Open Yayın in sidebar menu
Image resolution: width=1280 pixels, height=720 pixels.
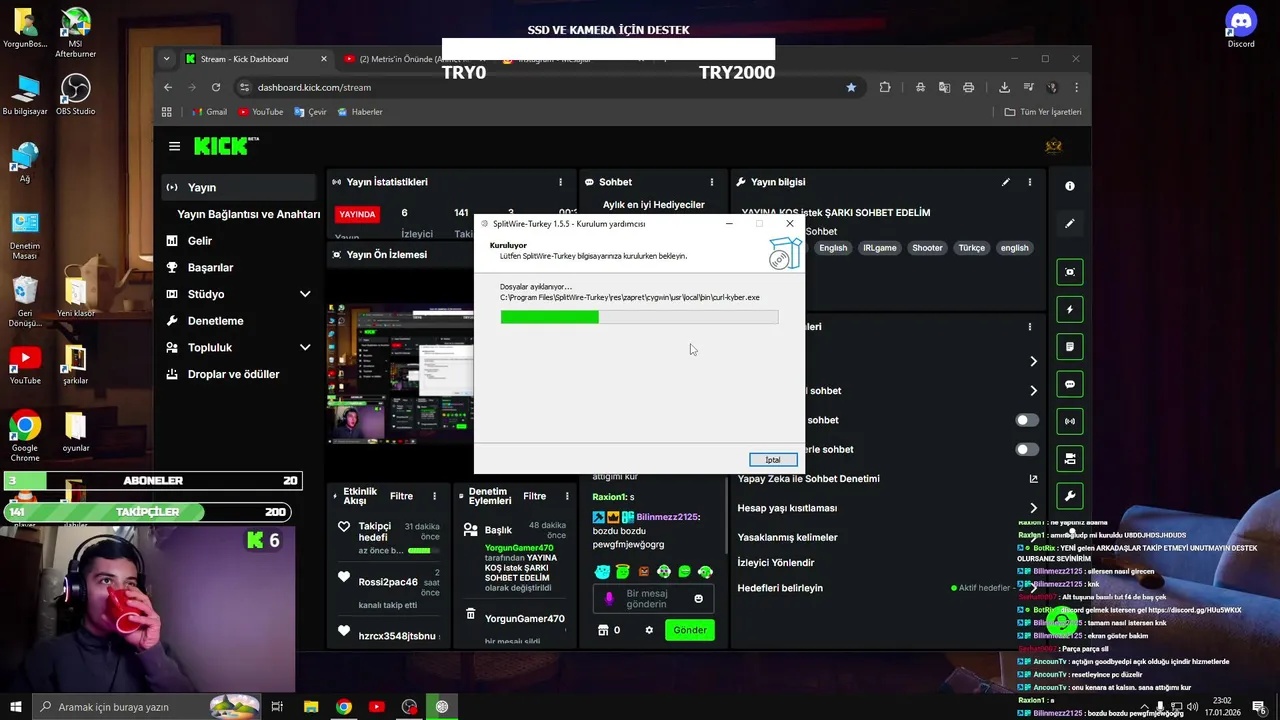[238, 187]
